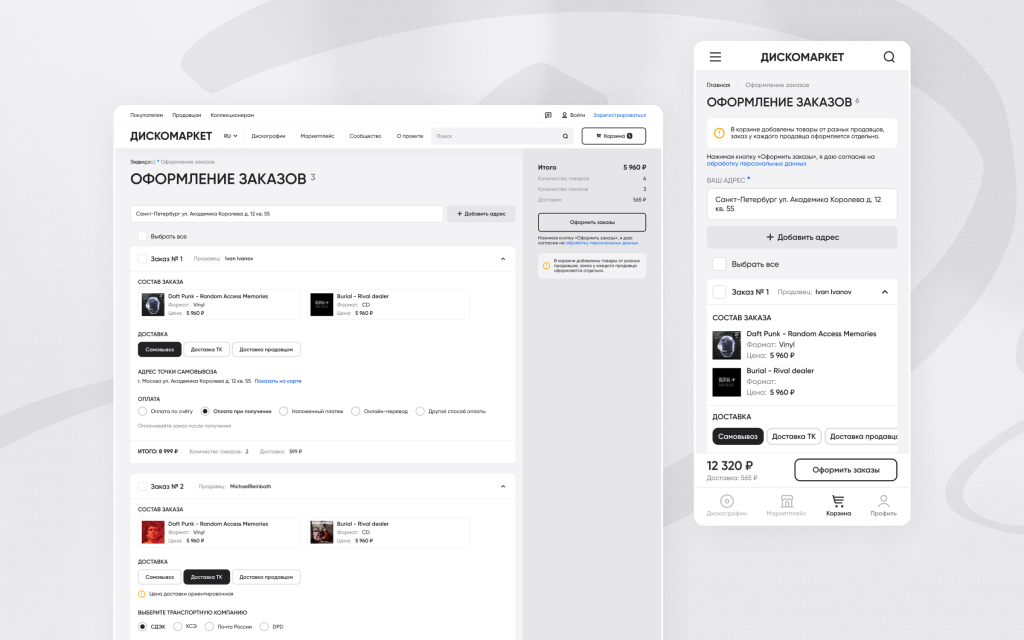
Task: Click Зарегистрироваться link
Action: point(619,115)
